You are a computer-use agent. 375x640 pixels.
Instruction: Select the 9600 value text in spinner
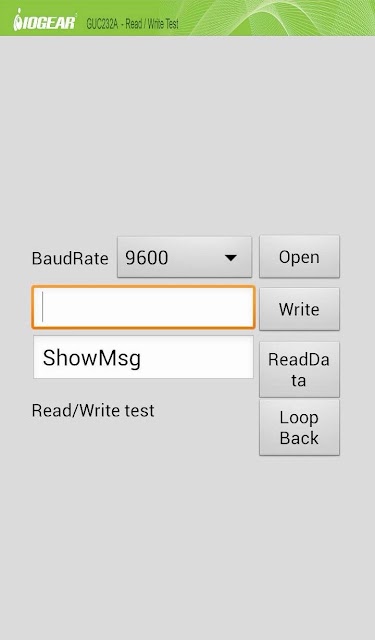coord(146,258)
